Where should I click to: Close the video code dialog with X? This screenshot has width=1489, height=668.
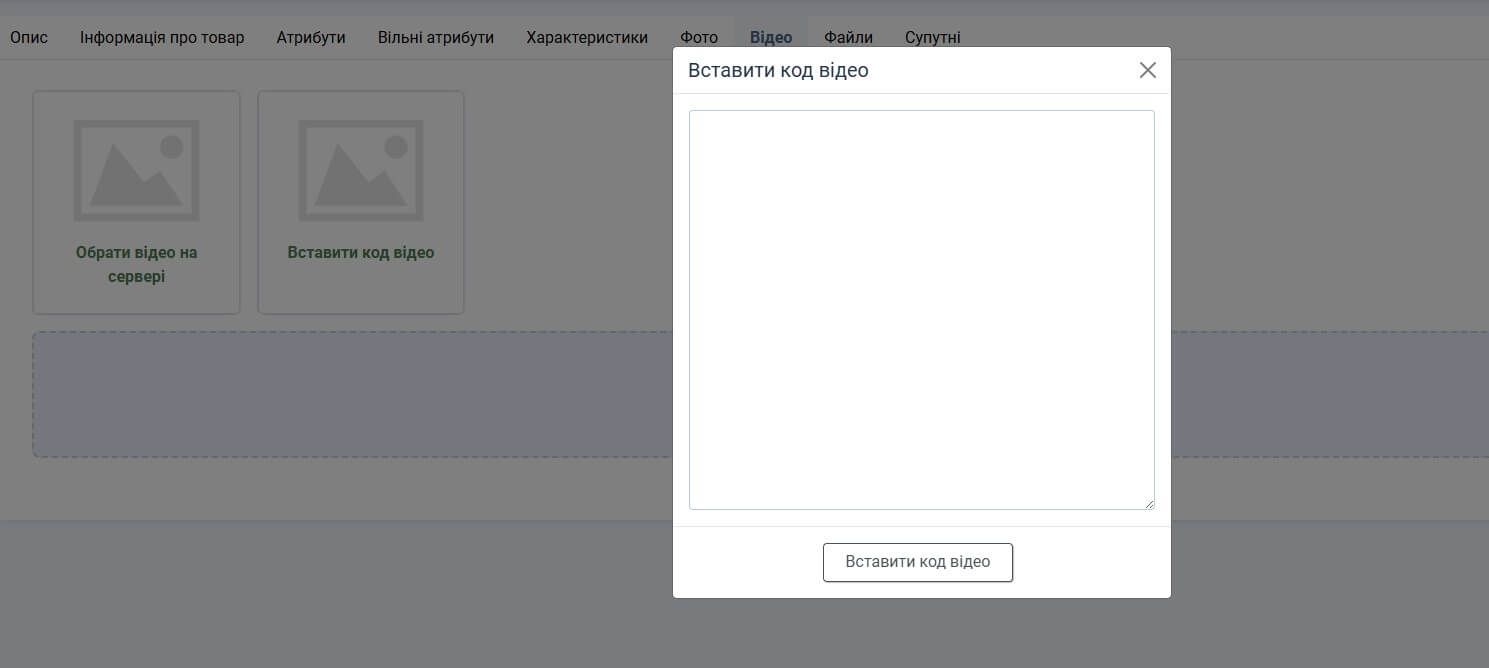click(x=1147, y=70)
